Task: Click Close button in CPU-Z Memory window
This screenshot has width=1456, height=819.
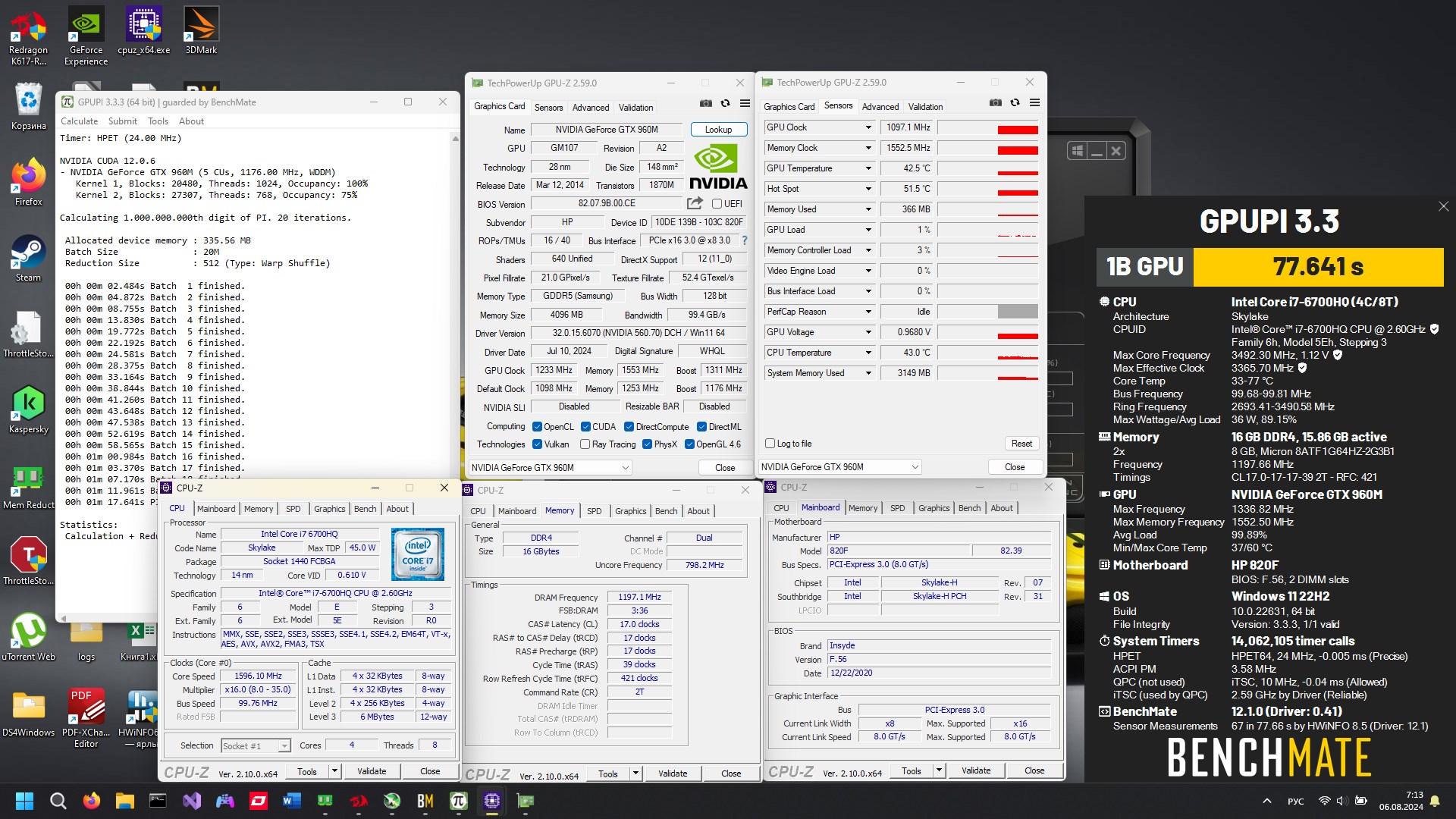Action: coord(731,773)
